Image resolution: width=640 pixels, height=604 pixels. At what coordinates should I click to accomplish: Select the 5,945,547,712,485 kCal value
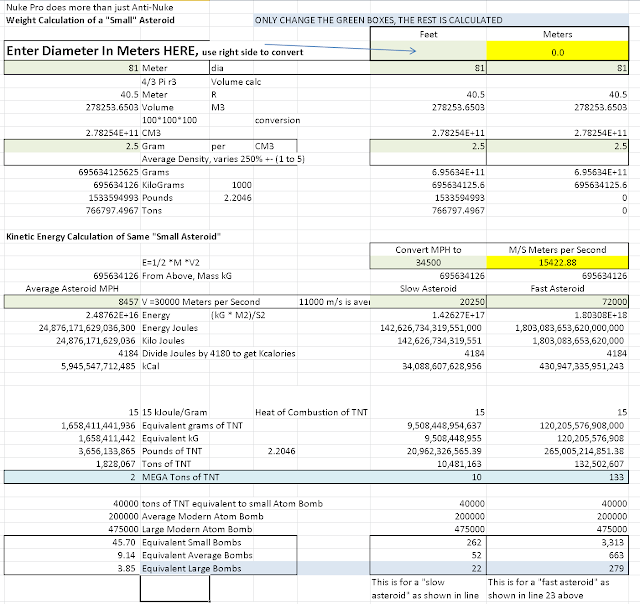point(98,366)
